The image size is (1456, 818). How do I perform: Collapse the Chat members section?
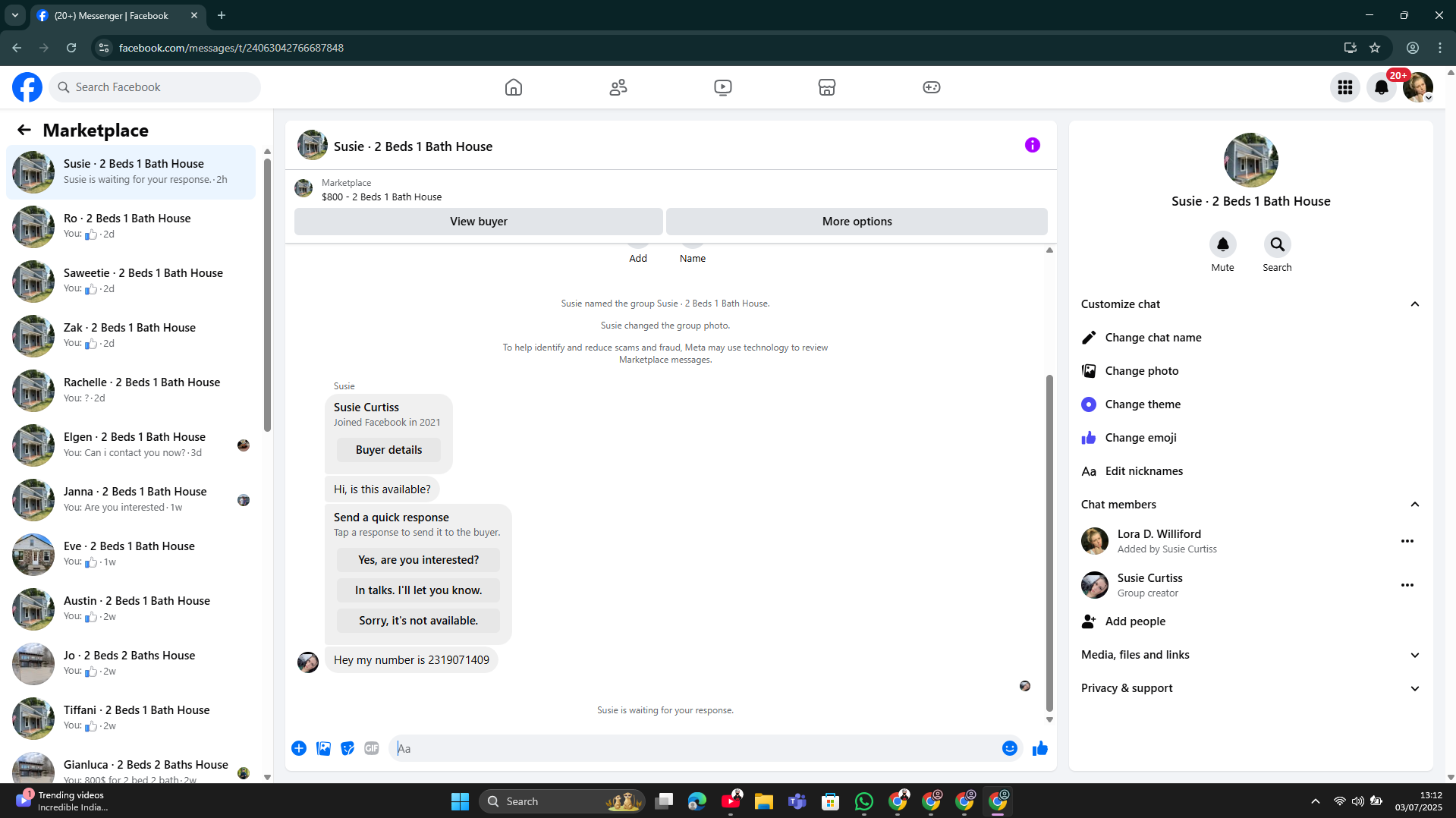1415,505
